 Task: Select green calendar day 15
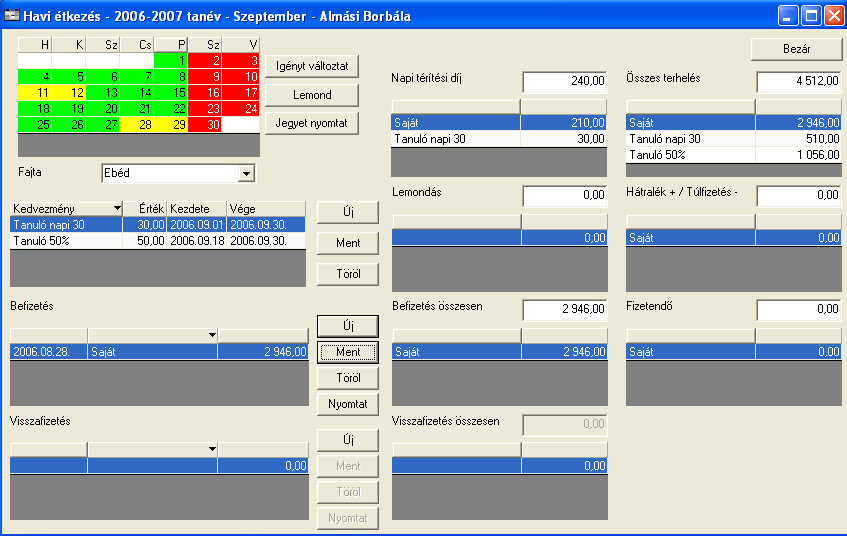tap(171, 93)
